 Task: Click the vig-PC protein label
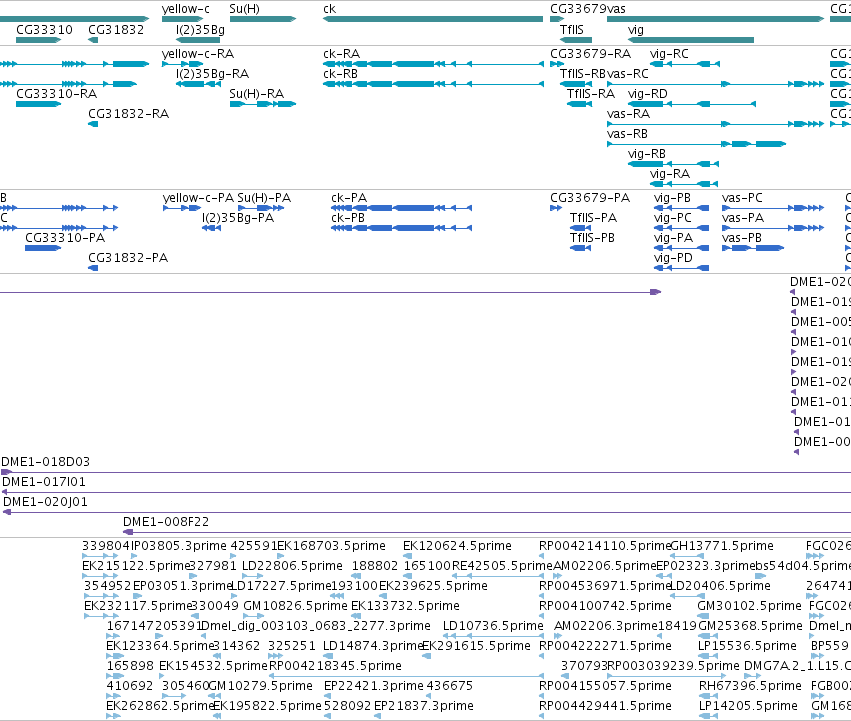[x=672, y=219]
